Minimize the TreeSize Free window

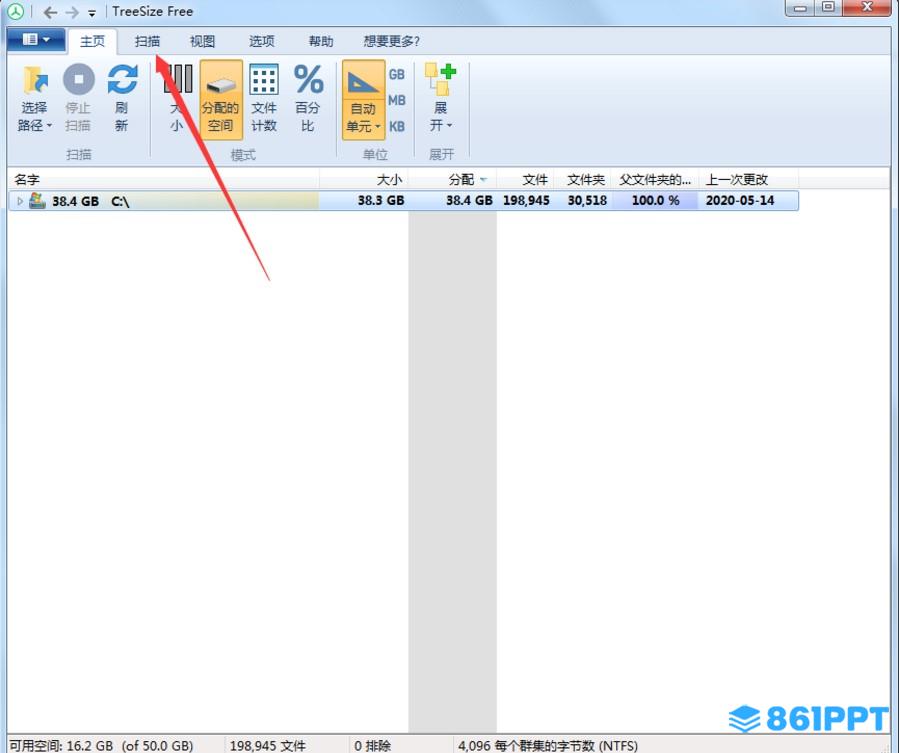800,8
